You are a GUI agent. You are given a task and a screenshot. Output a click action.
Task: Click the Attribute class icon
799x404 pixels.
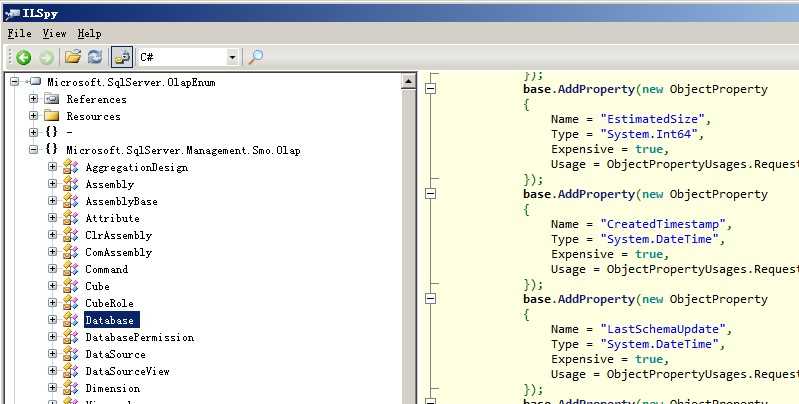[71, 218]
